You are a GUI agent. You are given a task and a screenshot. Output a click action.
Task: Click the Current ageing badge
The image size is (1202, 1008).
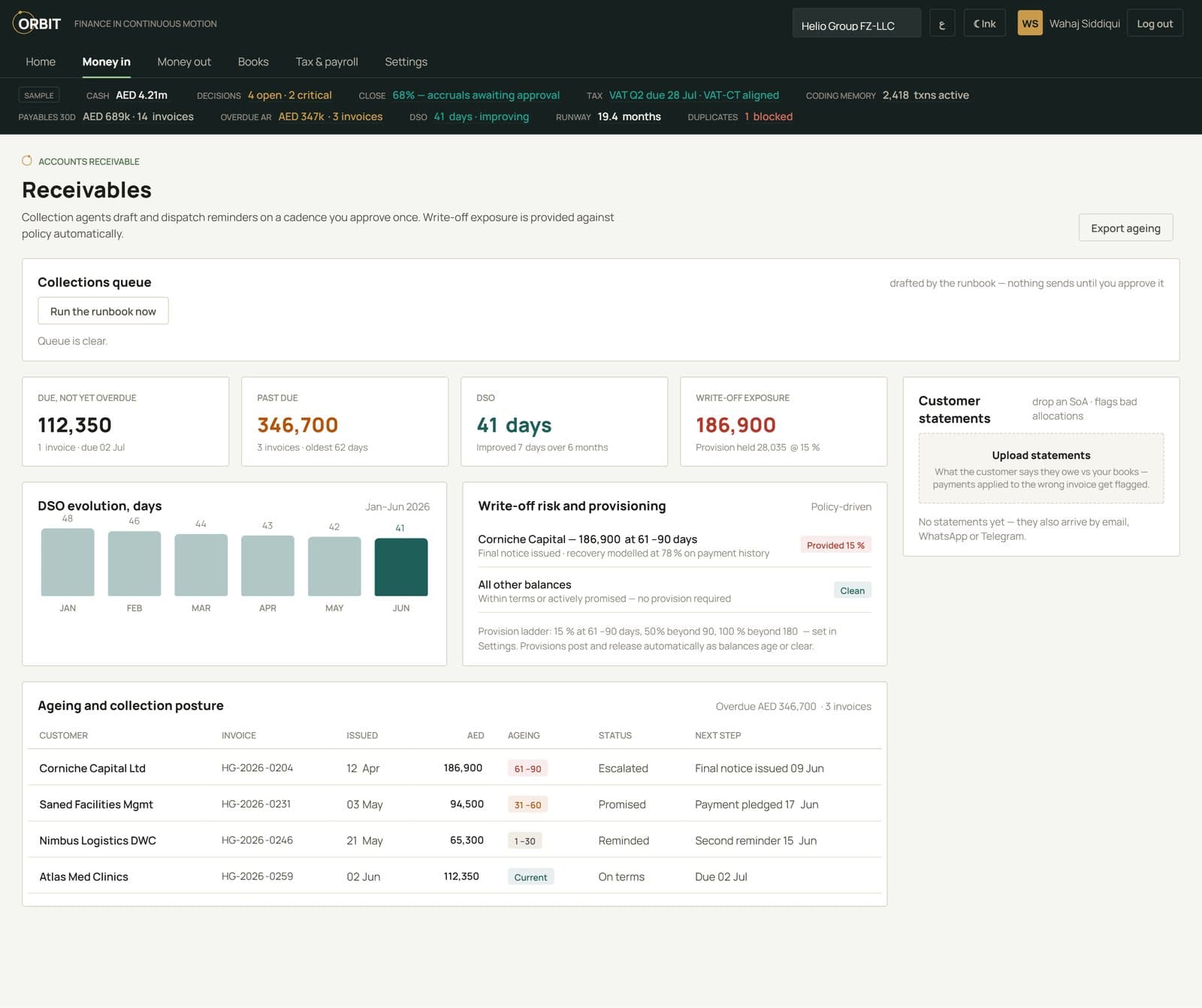click(x=530, y=877)
